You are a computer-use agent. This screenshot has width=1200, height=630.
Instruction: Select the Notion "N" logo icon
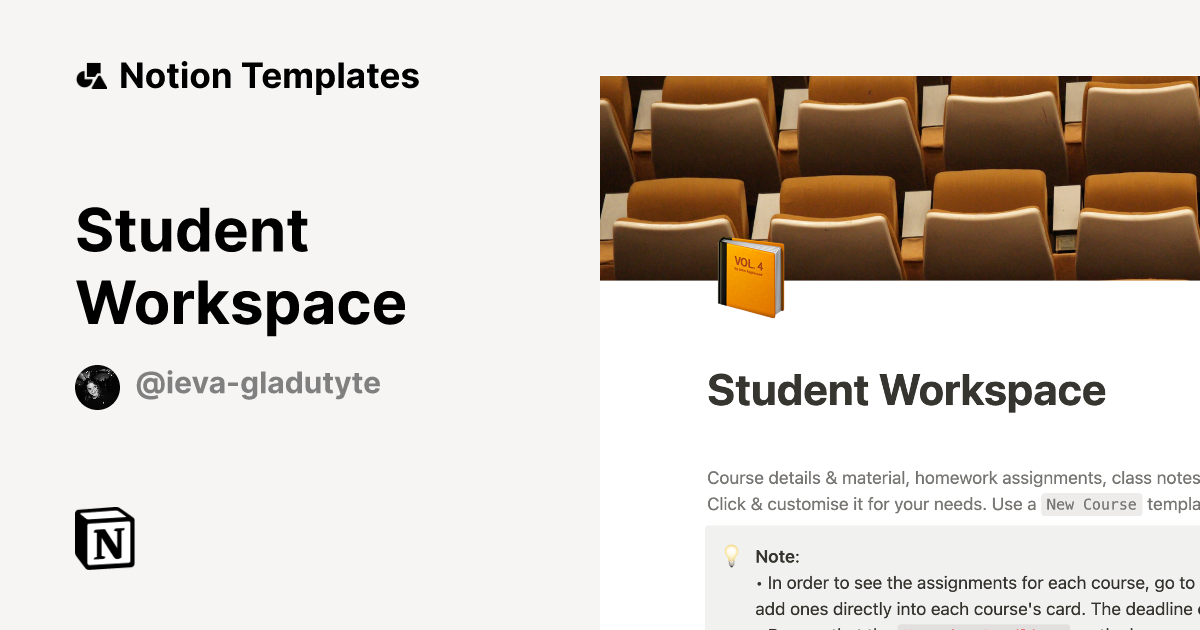(x=104, y=539)
